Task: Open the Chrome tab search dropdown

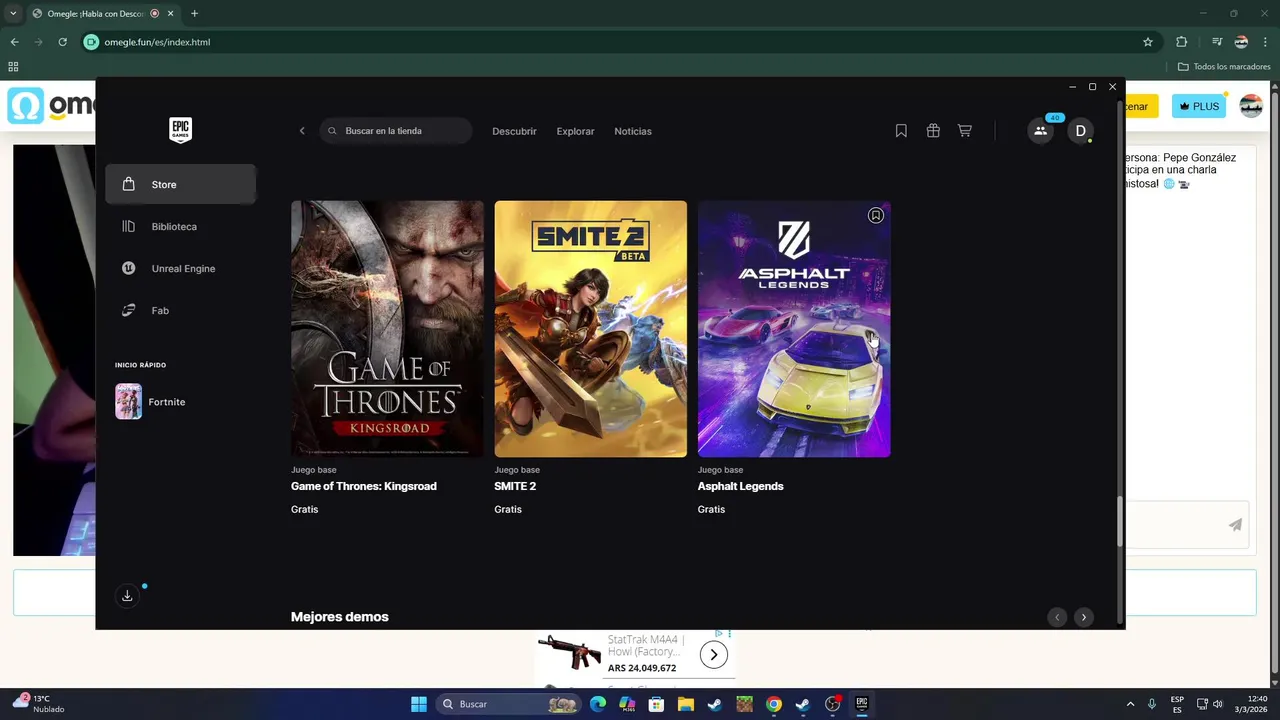Action: [x=13, y=13]
